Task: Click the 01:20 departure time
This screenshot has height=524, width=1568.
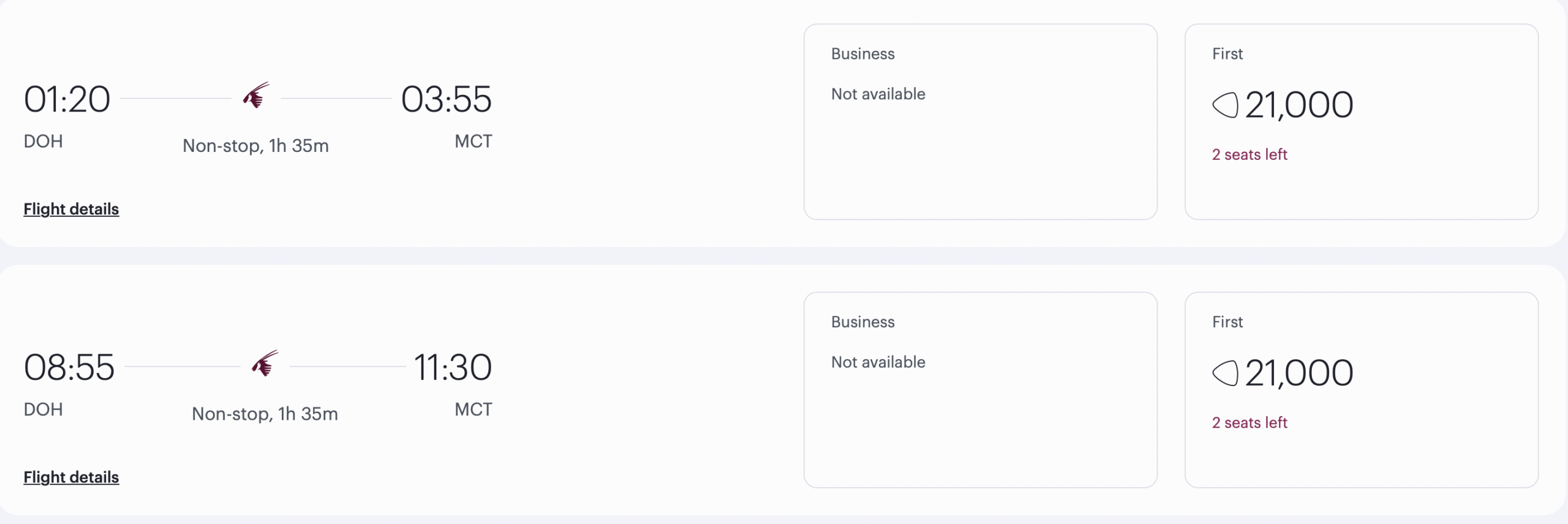Action: pyautogui.click(x=67, y=99)
